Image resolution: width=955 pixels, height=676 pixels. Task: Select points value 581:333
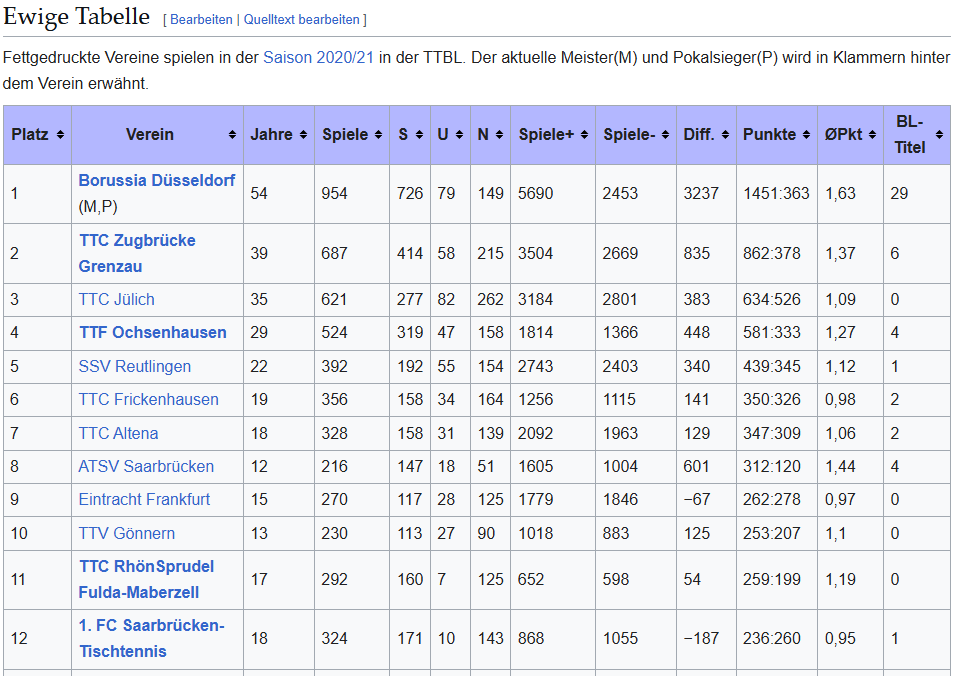(x=772, y=333)
